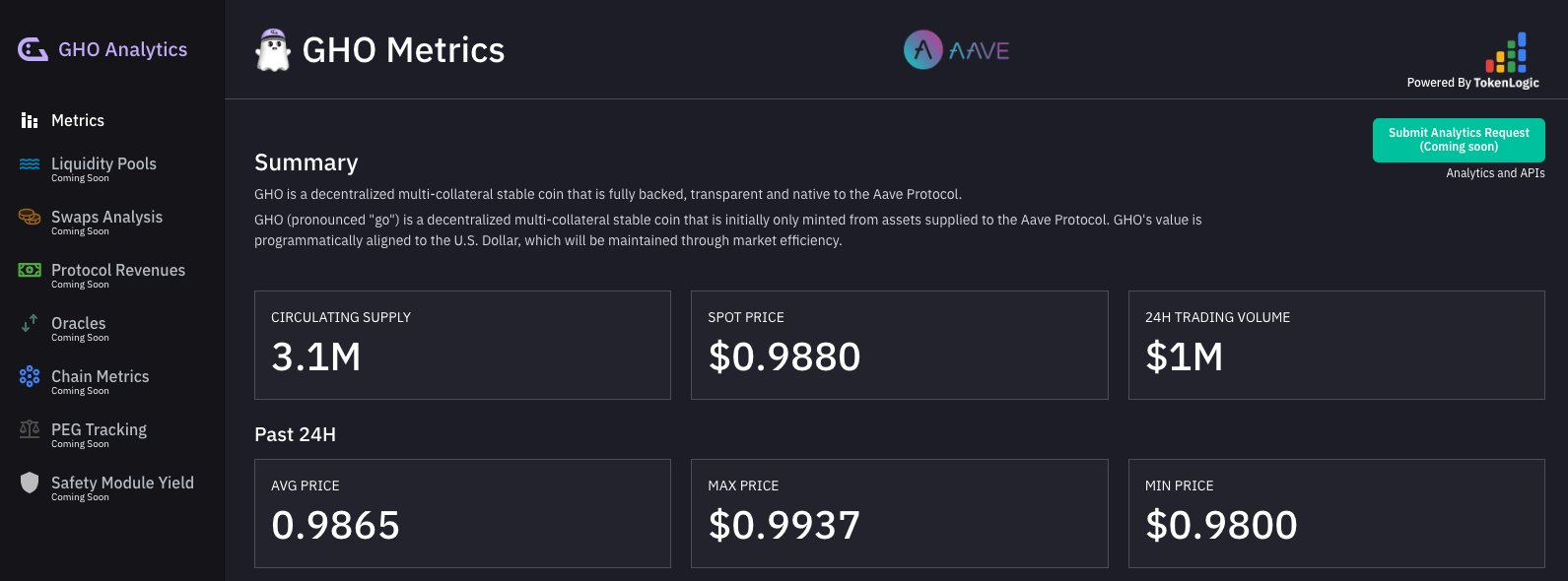Select the Spot Price card
This screenshot has width=1568, height=581.
(900, 345)
